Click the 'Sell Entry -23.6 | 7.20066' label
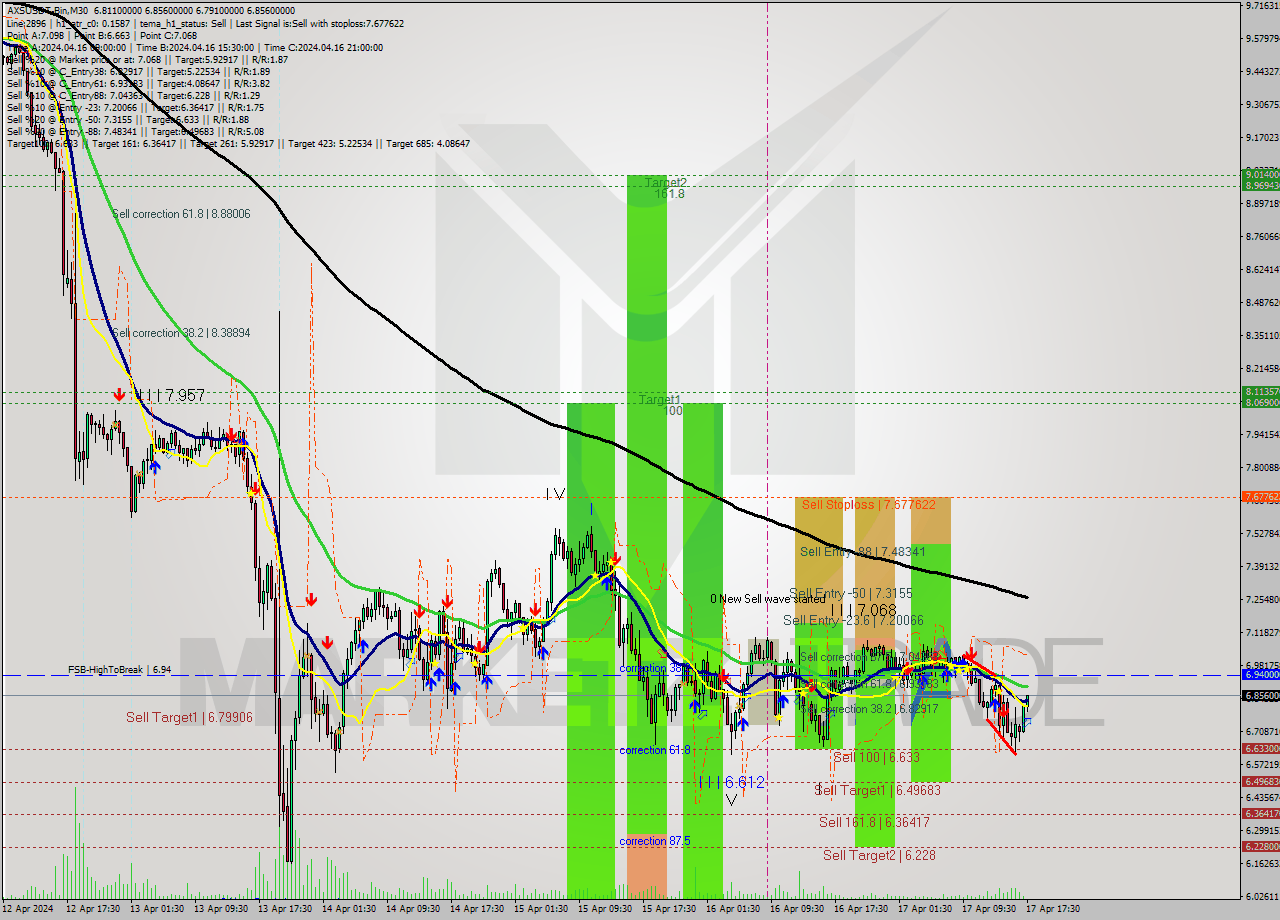Image resolution: width=1280 pixels, height=920 pixels. pos(853,620)
